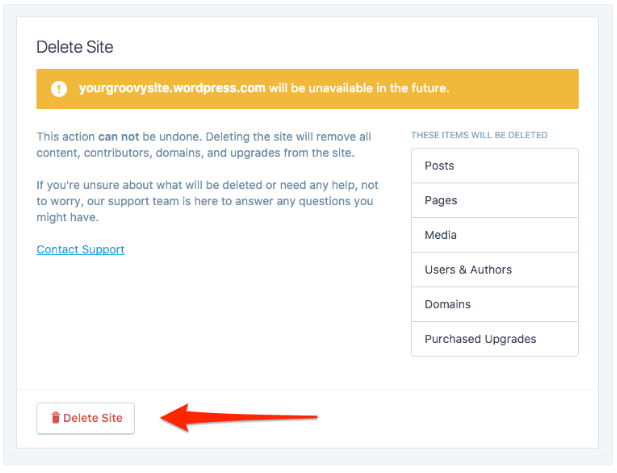The width and height of the screenshot is (617, 473).
Task: Click the "This action" text
Action: click(66, 136)
